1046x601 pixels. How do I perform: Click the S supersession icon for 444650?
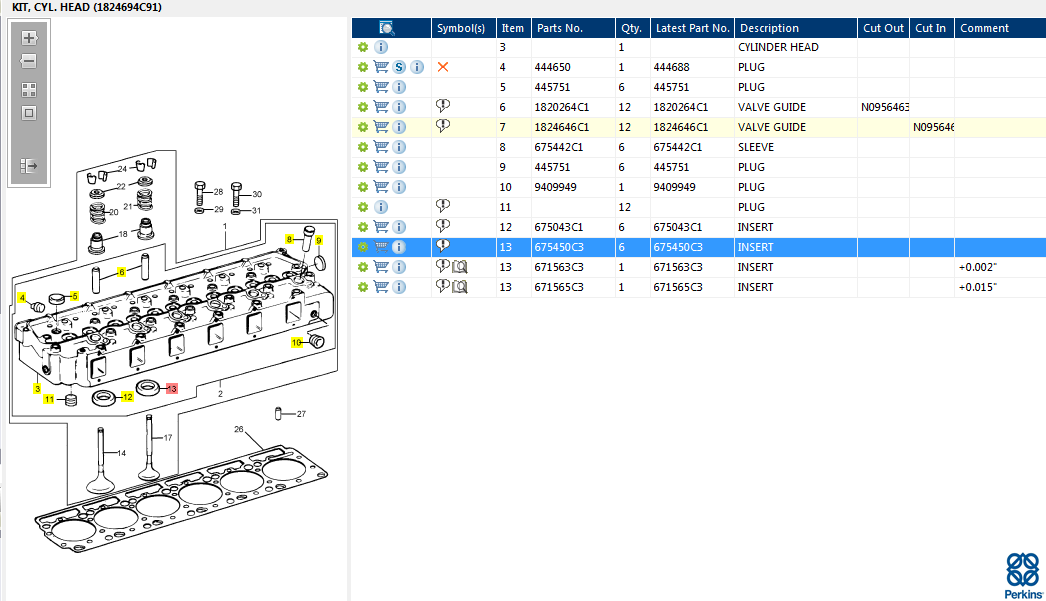(x=399, y=67)
